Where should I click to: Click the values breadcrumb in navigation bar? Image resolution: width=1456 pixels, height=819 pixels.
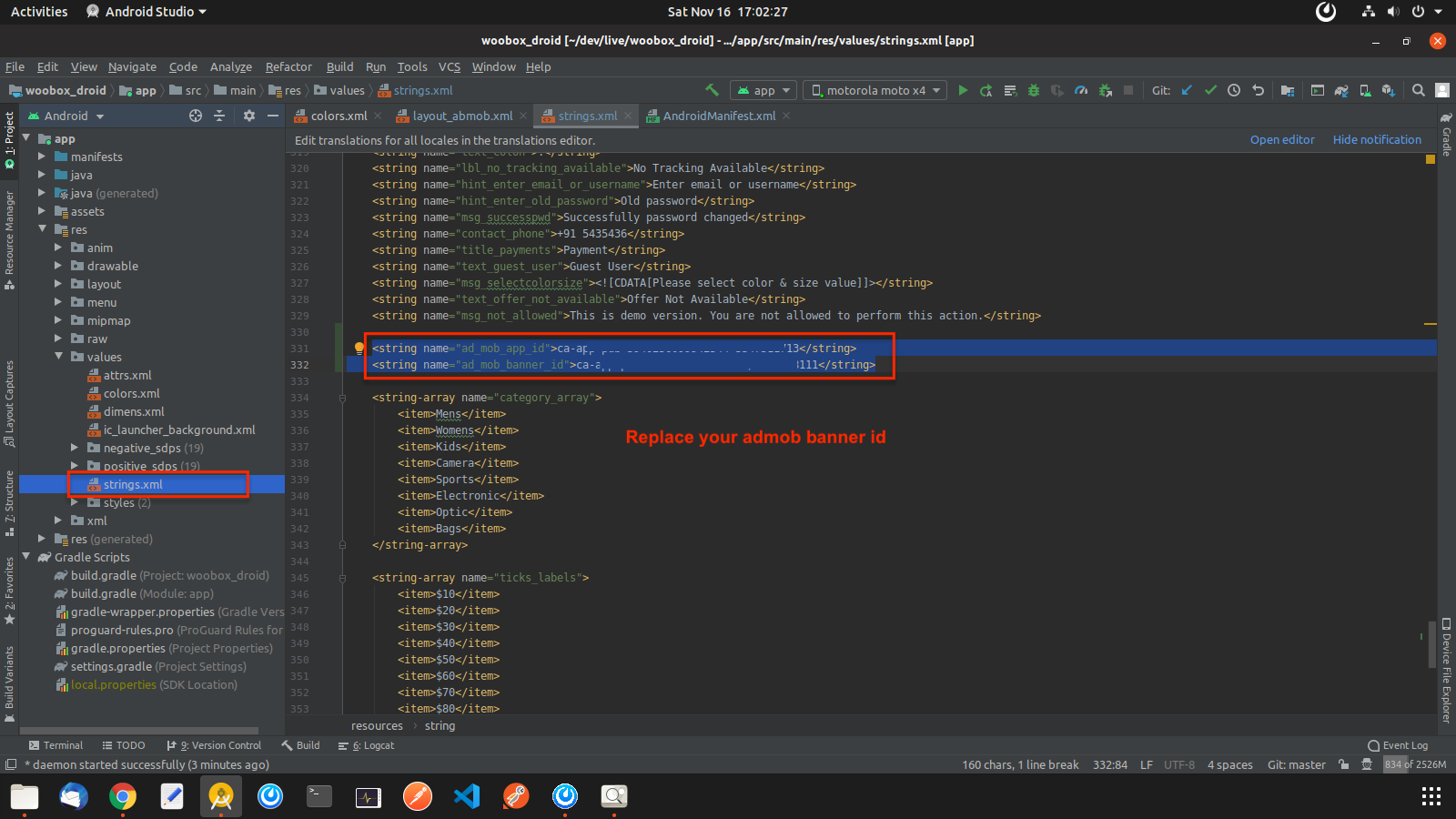340,90
